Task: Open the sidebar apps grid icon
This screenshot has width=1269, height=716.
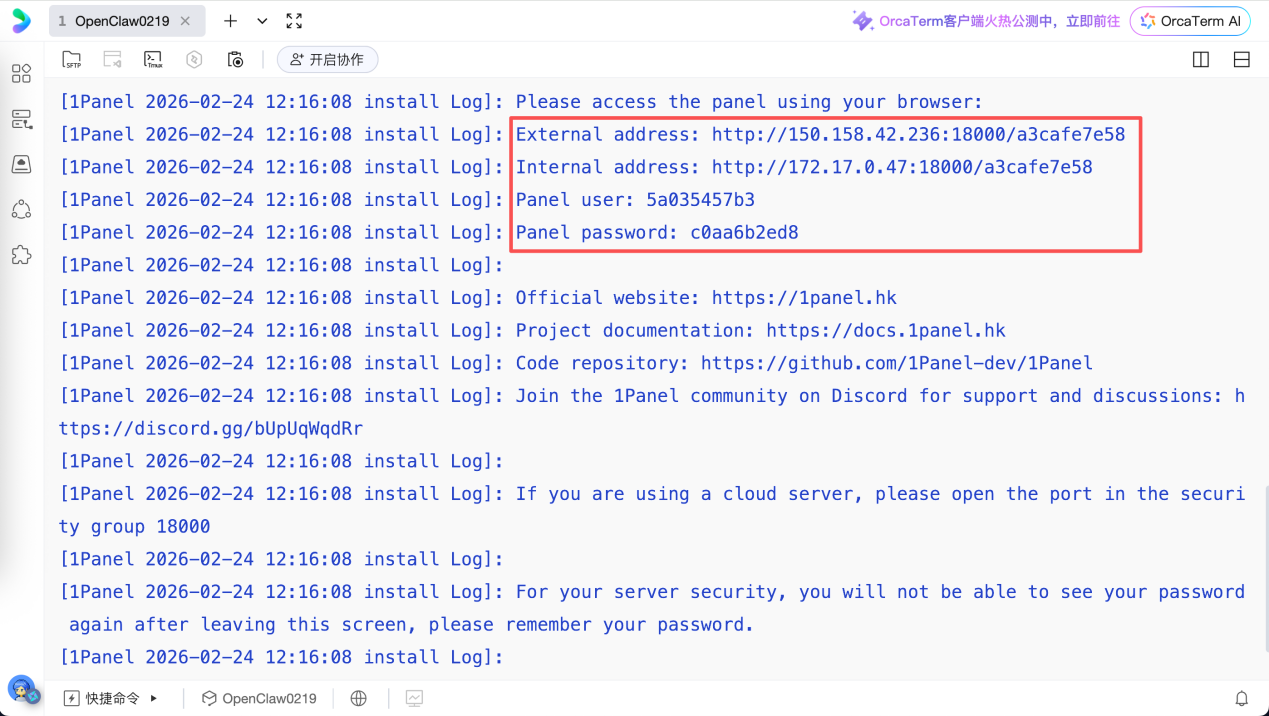Action: point(21,74)
